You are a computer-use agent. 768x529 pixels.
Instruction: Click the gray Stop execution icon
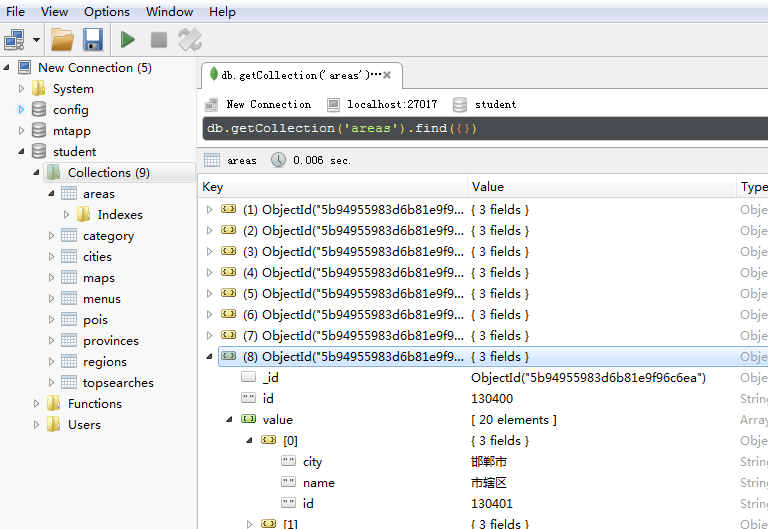pyautogui.click(x=159, y=40)
